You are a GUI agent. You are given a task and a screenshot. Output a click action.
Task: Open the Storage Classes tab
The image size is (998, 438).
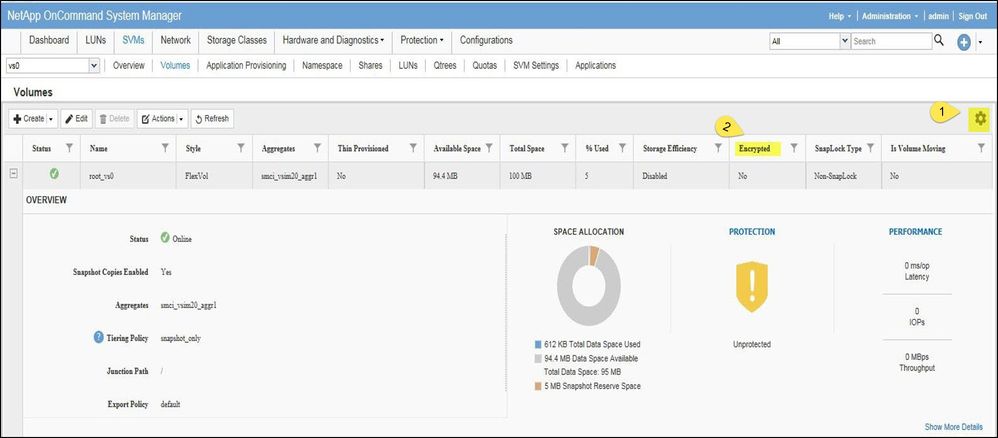(237, 40)
